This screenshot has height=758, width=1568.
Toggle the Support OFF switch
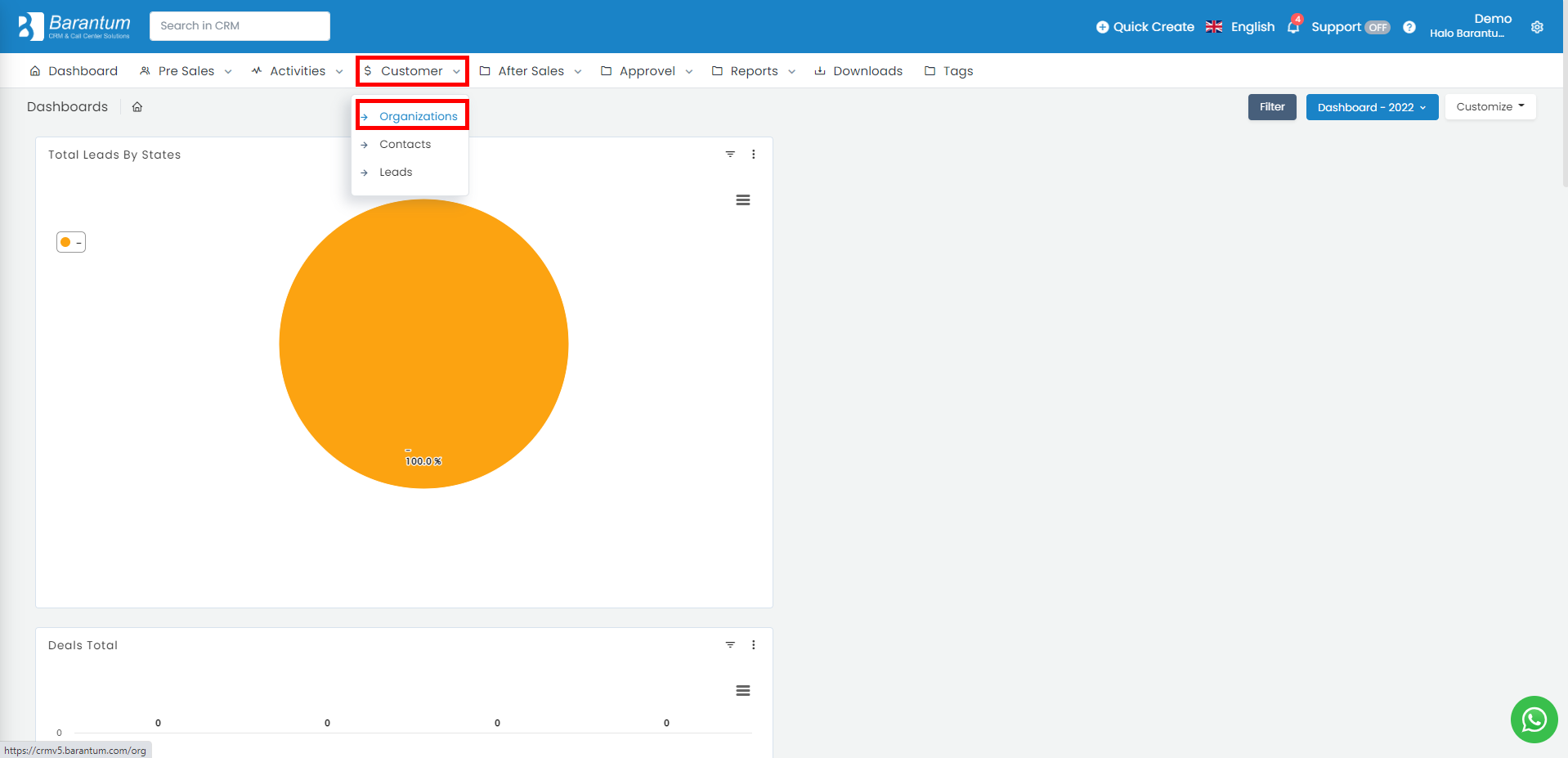pos(1378,27)
